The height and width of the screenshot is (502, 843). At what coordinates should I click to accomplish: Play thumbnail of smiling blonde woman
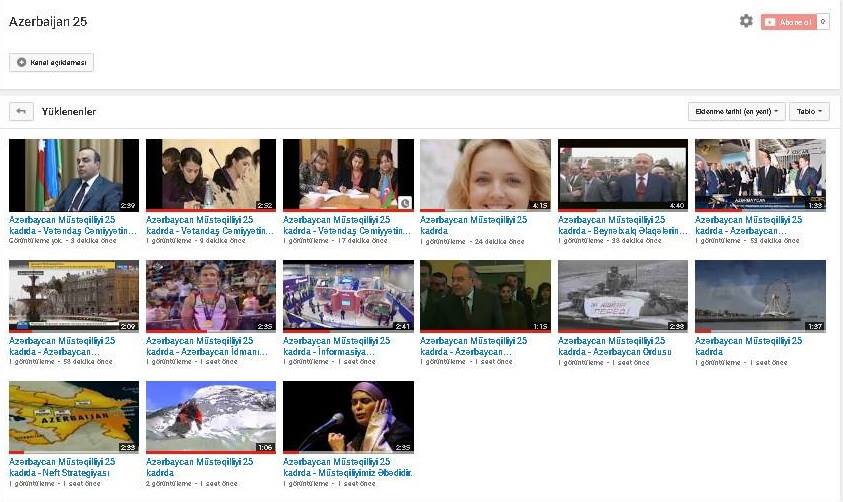[x=485, y=175]
